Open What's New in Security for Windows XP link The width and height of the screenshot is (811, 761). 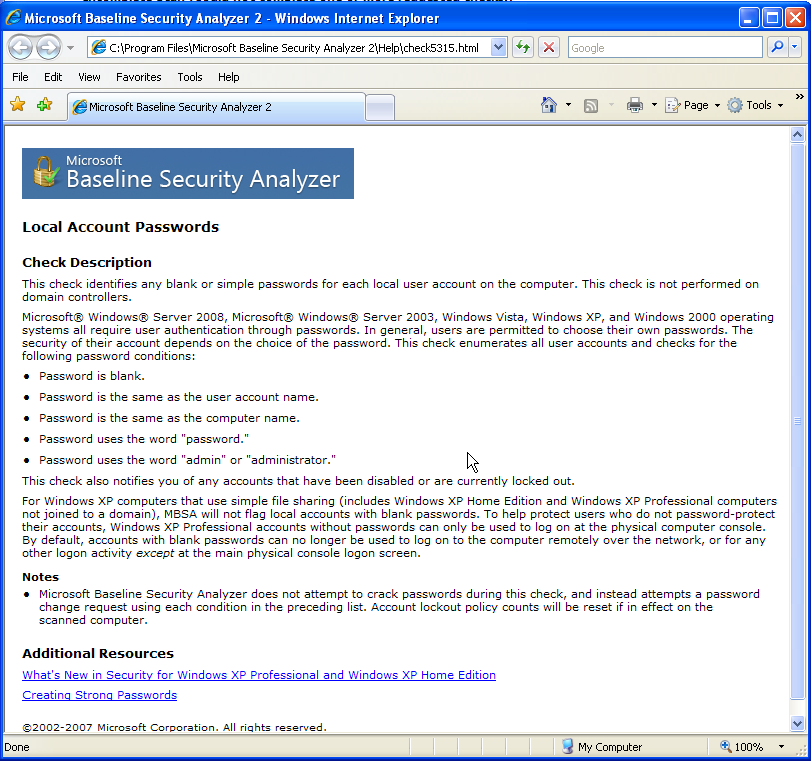(259, 675)
